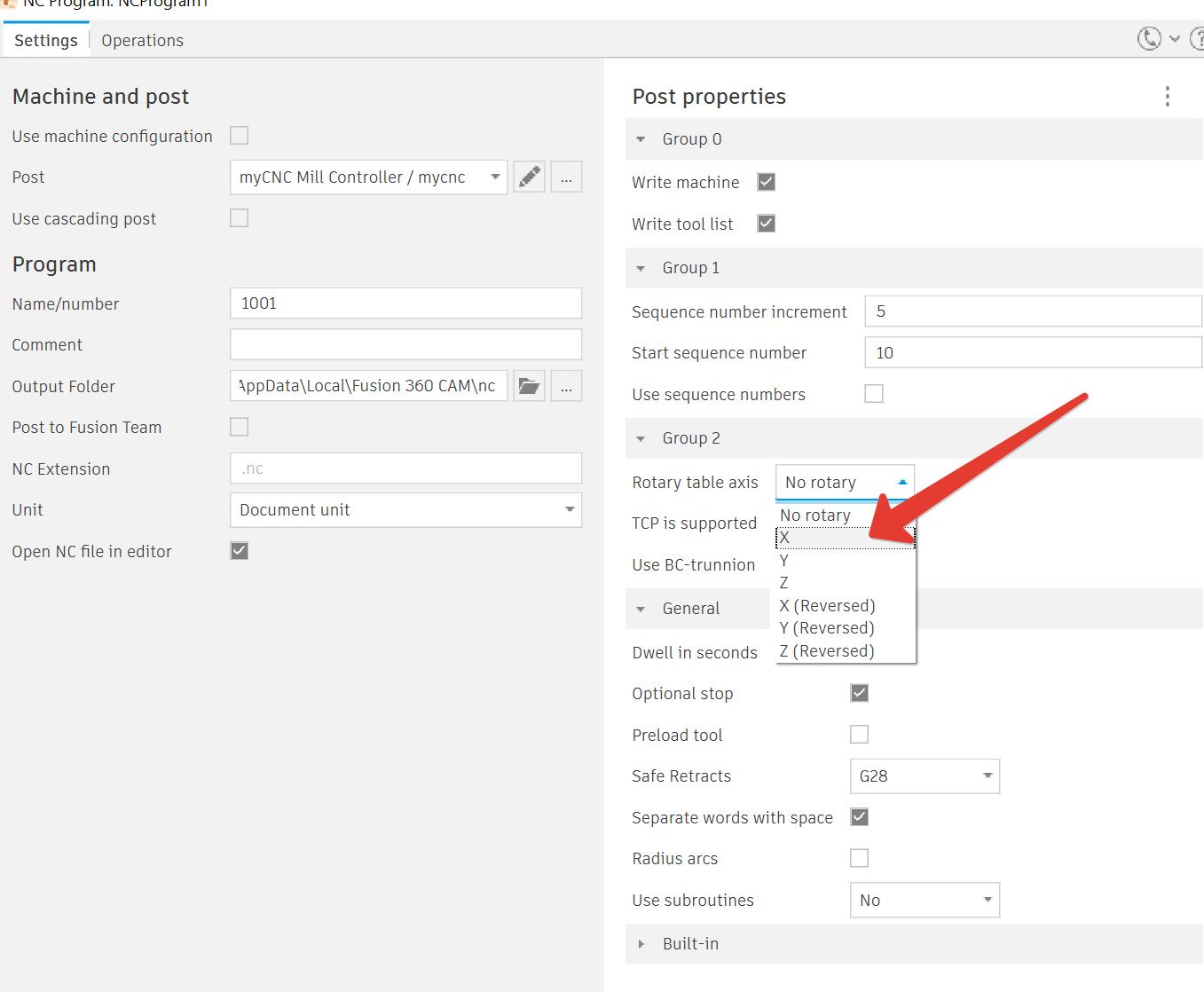
Task: Expand the Built-in section
Action: pyautogui.click(x=641, y=944)
